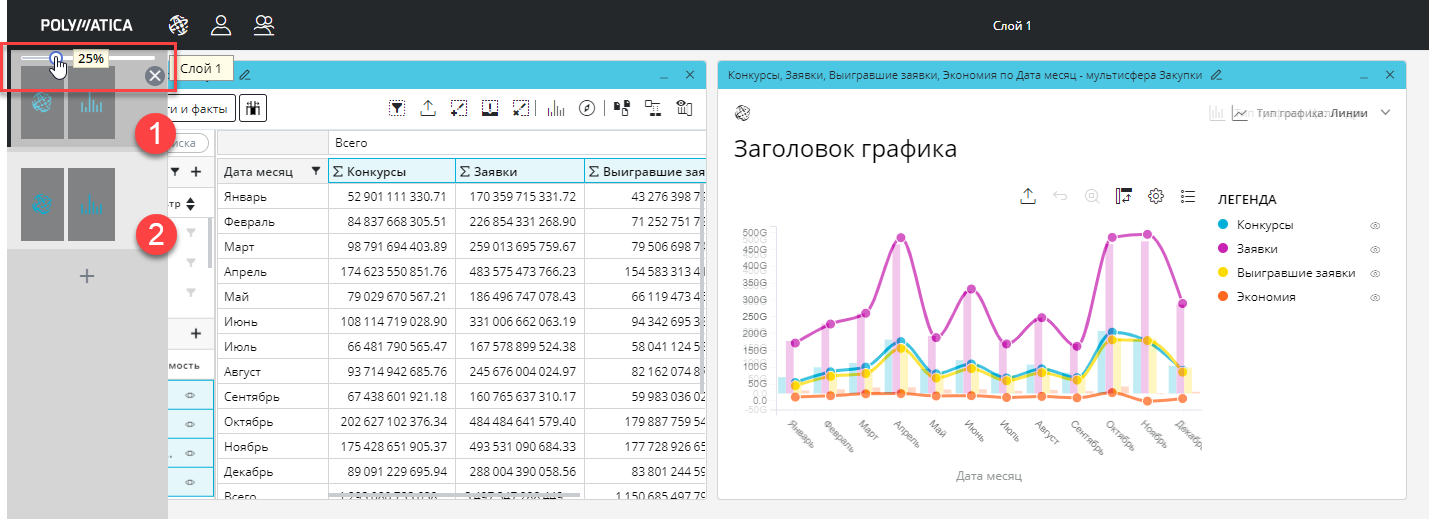Click the layer zoom slider handle
Viewport: 1429px width, 519px height.
tap(56, 59)
